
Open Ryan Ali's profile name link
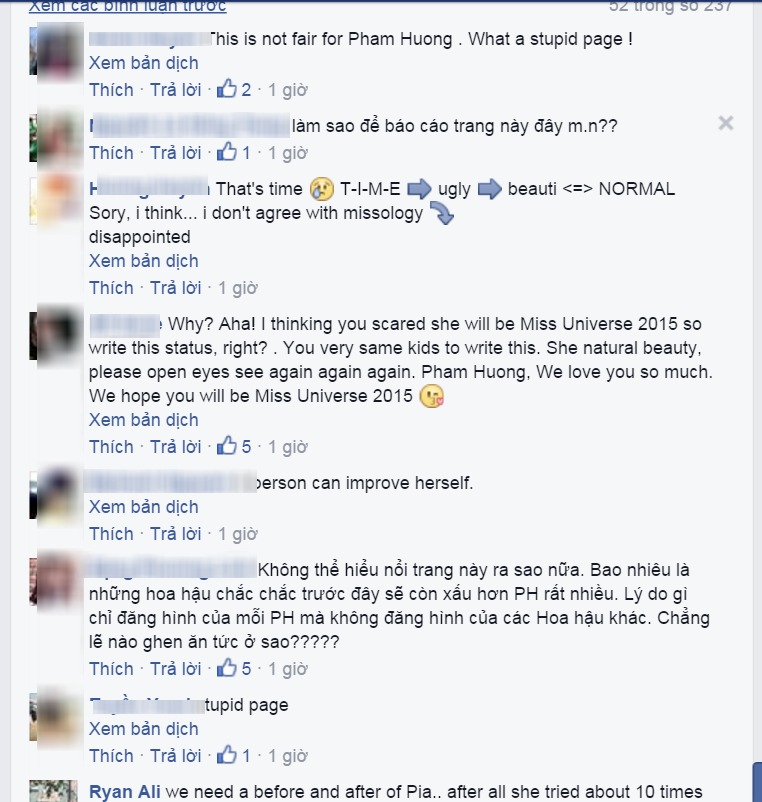click(125, 791)
